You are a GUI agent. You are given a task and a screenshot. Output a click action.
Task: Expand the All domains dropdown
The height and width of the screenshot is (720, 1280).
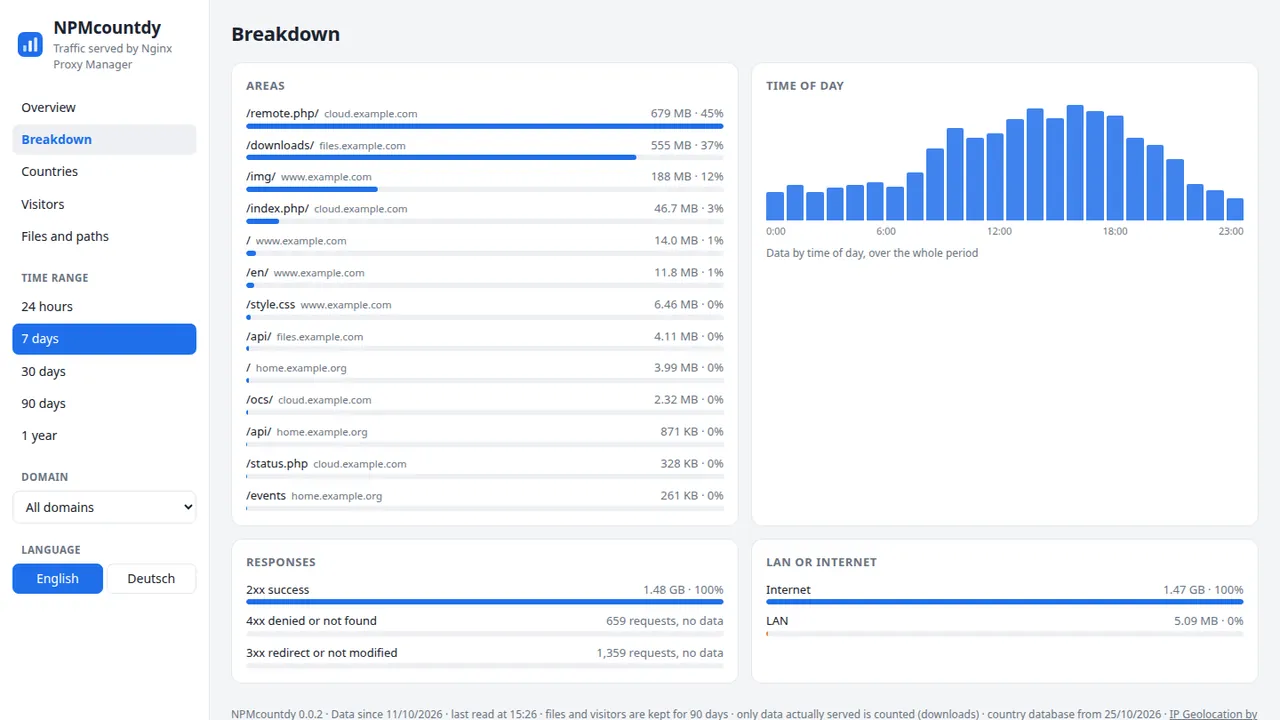point(104,507)
